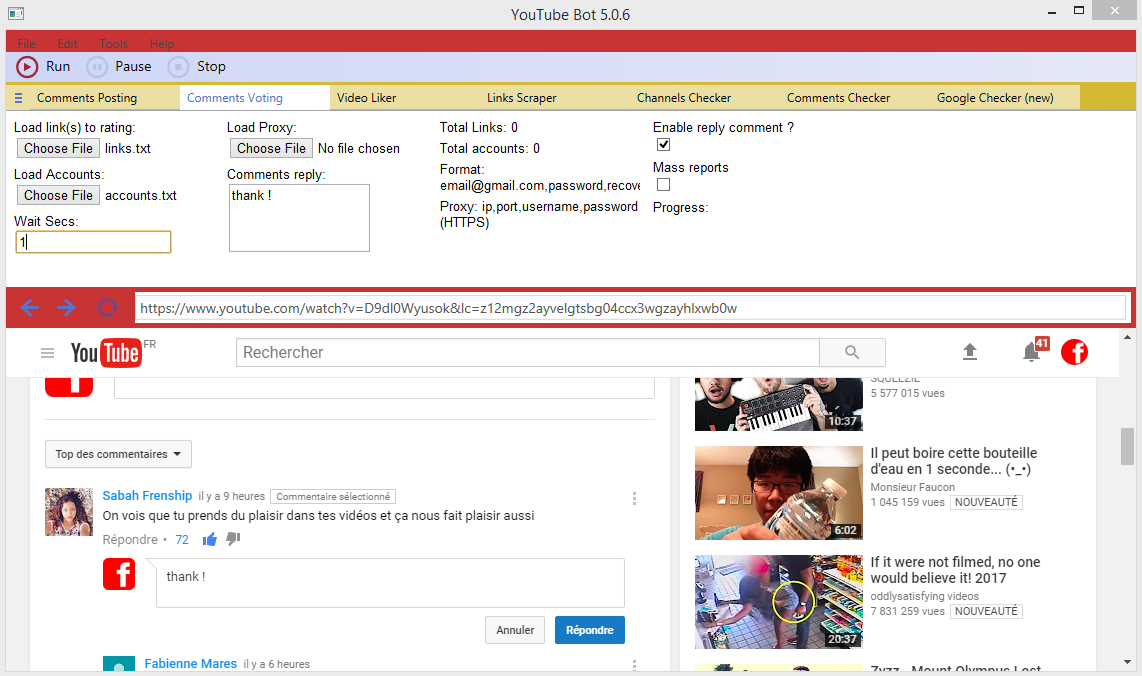Click the Commentaire sélectionné badge
Viewport: 1142px width, 676px height.
pyautogui.click(x=333, y=496)
